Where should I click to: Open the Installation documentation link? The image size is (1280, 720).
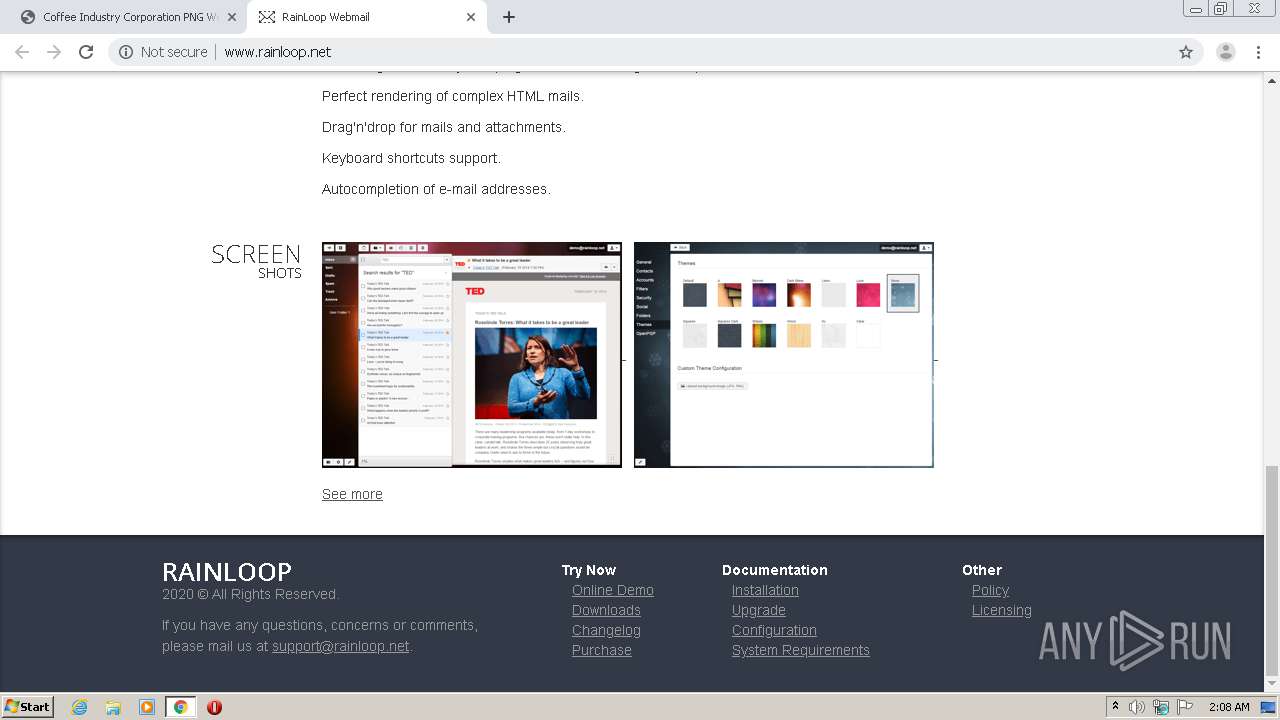coord(765,590)
